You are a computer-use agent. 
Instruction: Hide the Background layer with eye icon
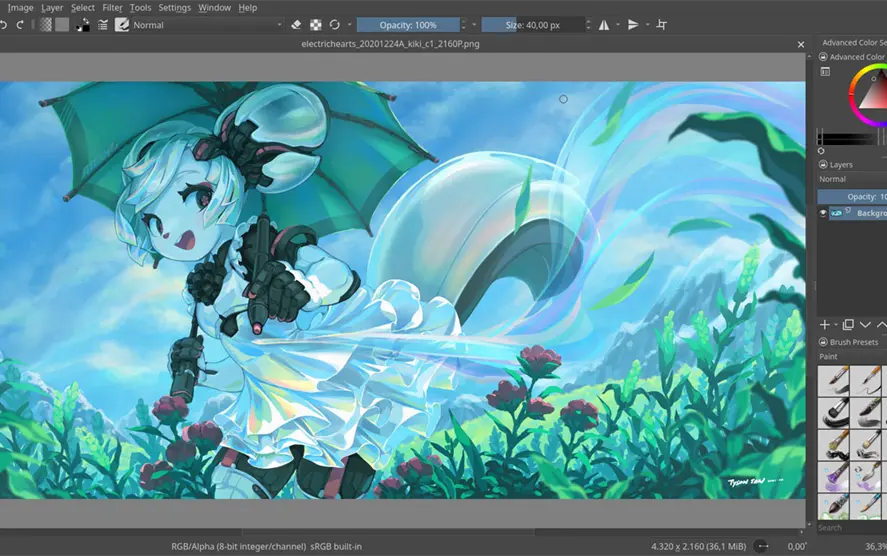point(824,213)
